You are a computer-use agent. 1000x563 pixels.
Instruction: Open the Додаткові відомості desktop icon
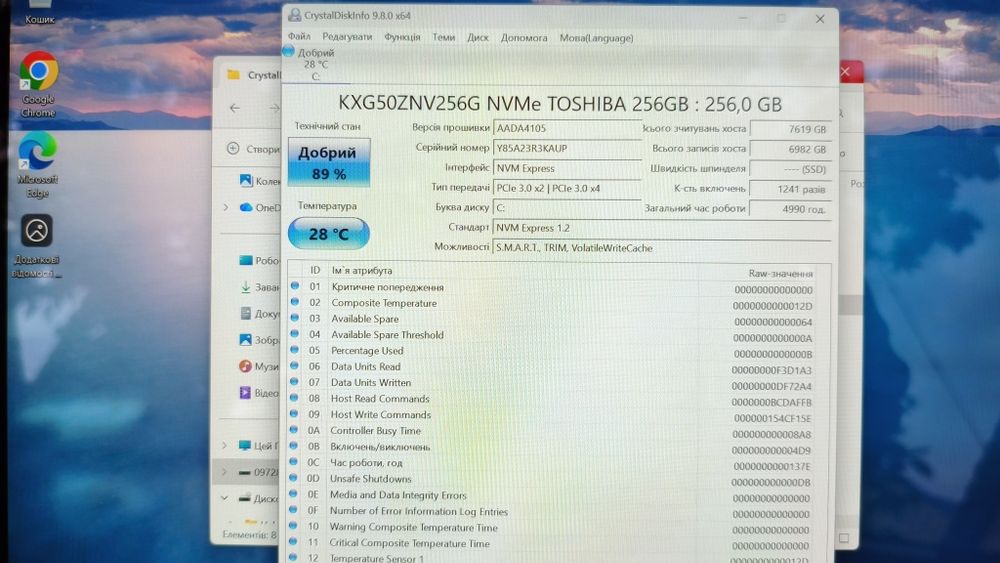[x=37, y=246]
